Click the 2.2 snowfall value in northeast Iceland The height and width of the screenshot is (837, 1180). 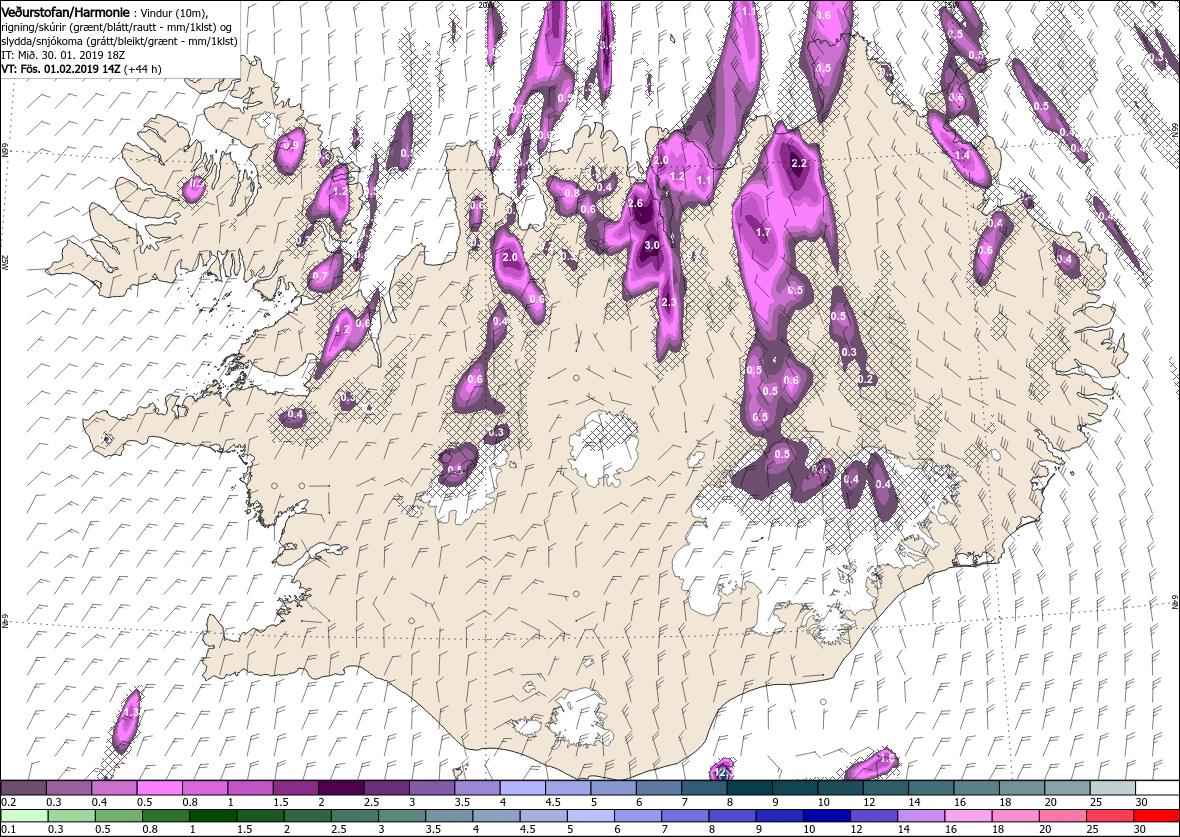tap(799, 163)
